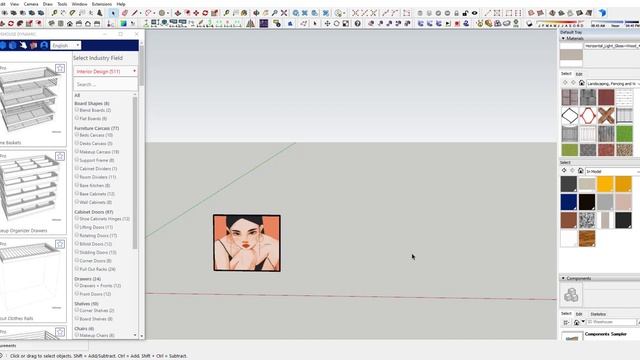The width and height of the screenshot is (640, 360).
Task: Click the Components panel cube icon
Action: pyautogui.click(x=571, y=295)
